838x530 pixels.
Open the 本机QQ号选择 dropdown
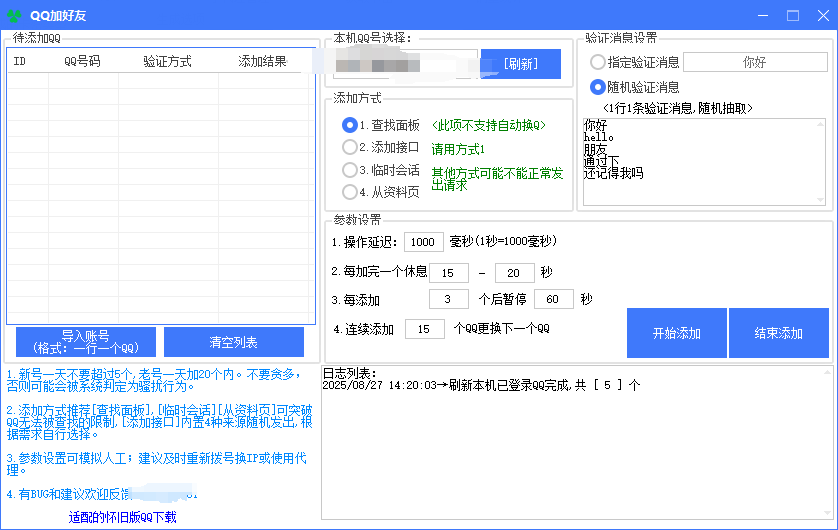404,64
